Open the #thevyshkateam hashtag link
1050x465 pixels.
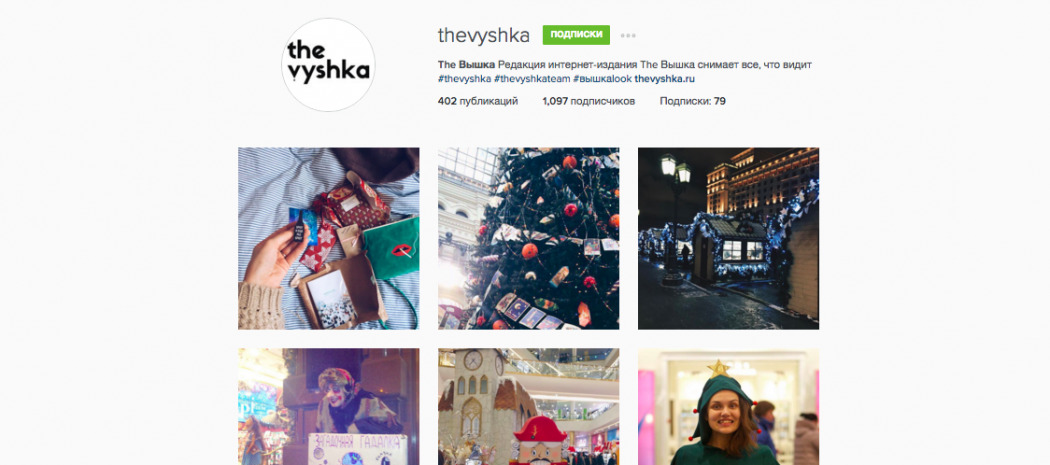click(x=532, y=79)
